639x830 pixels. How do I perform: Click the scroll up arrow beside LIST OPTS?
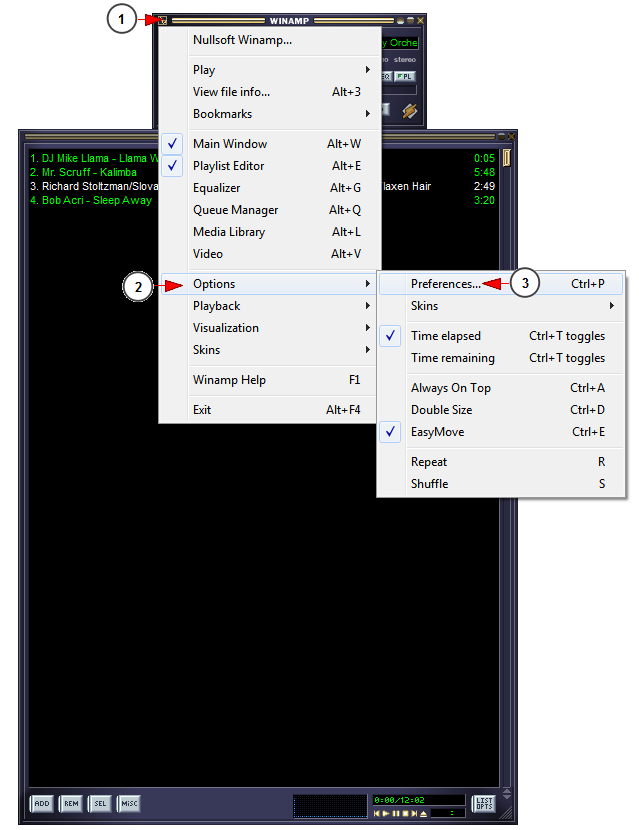(x=507, y=791)
